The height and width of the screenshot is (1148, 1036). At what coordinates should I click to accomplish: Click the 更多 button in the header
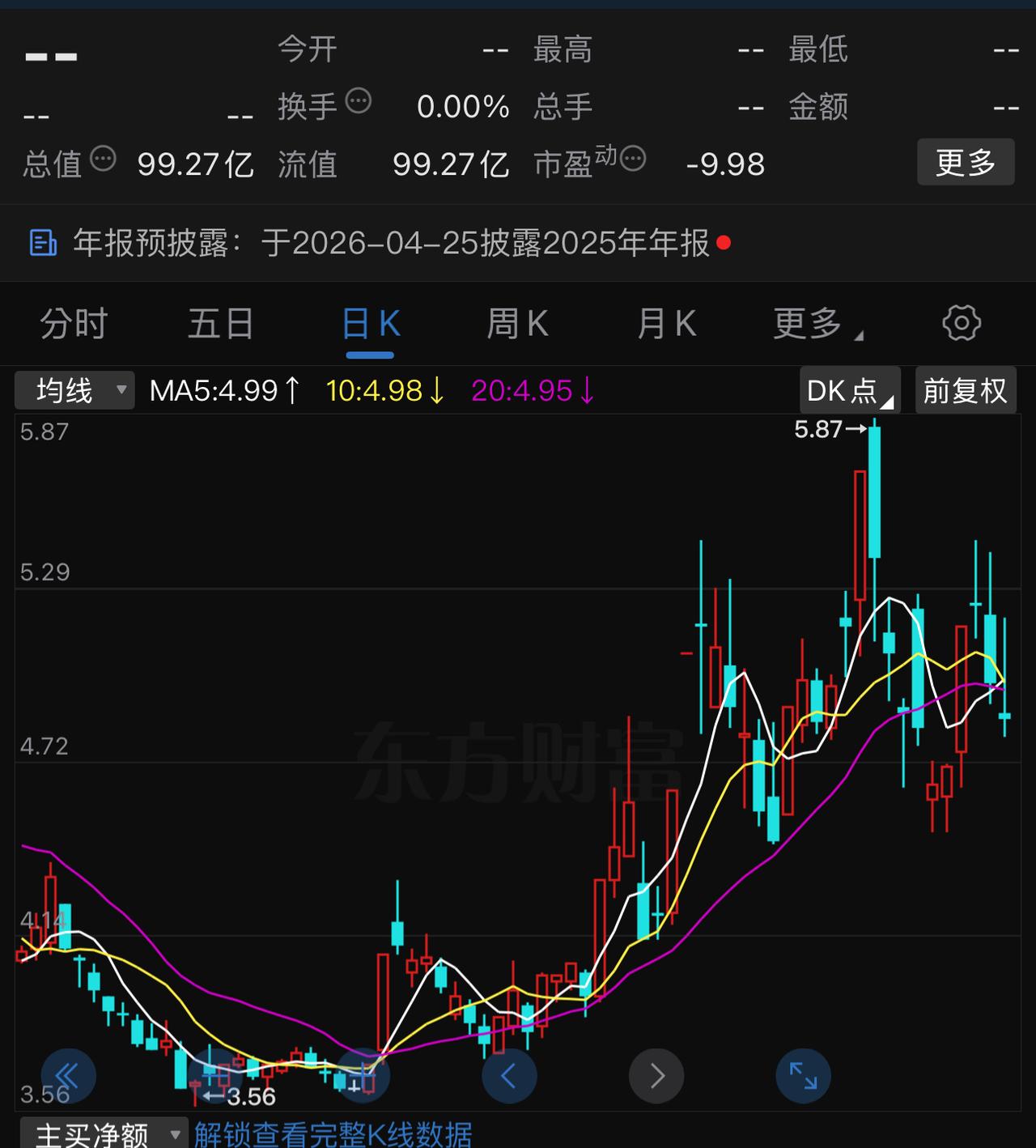pyautogui.click(x=966, y=161)
